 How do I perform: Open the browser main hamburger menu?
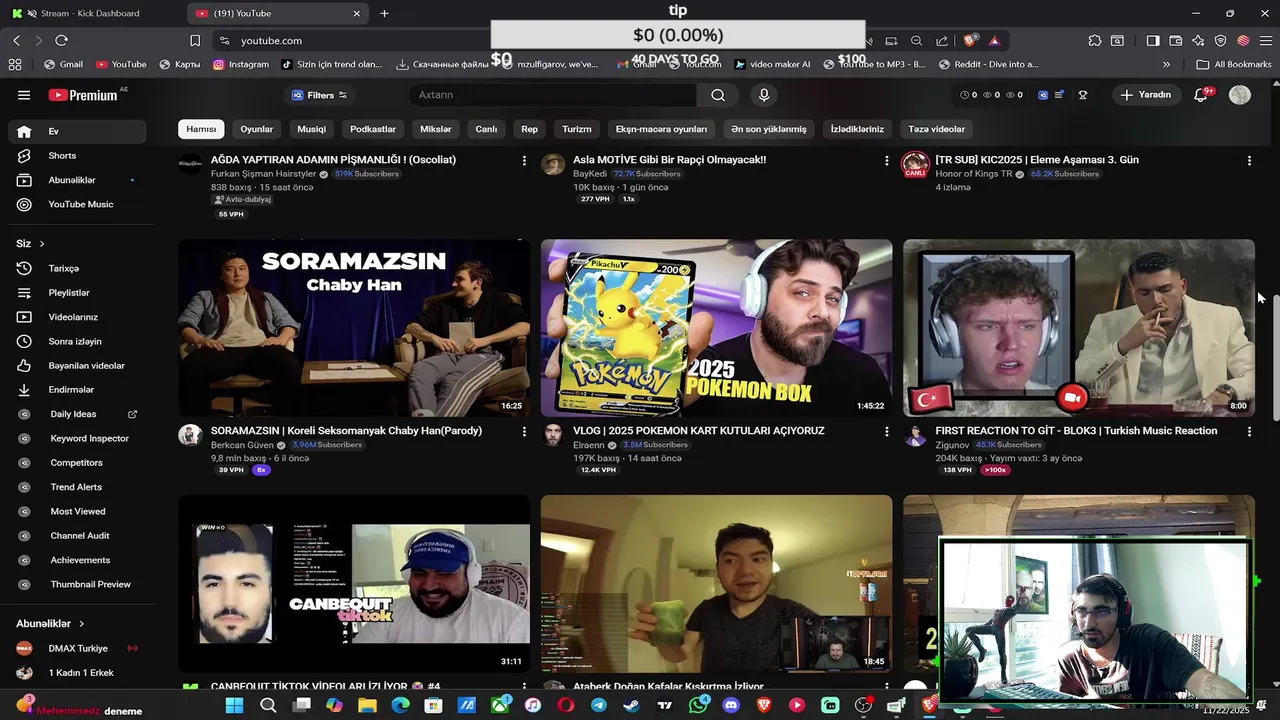(x=1265, y=40)
